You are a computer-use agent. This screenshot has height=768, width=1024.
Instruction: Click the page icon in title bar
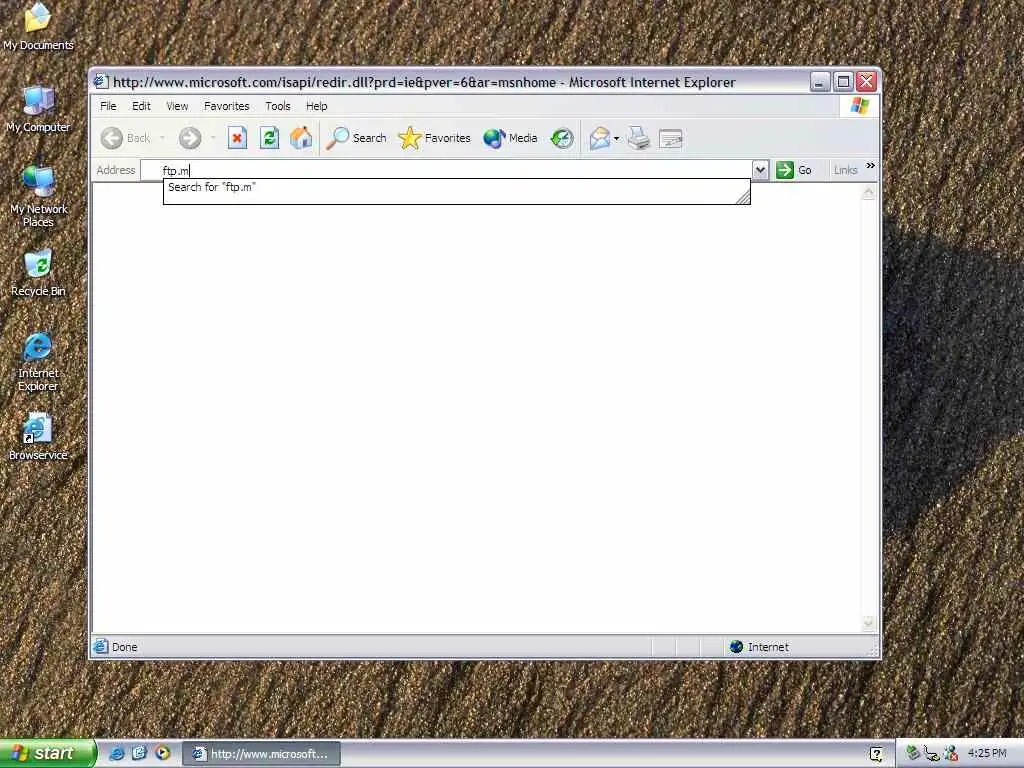coord(101,82)
